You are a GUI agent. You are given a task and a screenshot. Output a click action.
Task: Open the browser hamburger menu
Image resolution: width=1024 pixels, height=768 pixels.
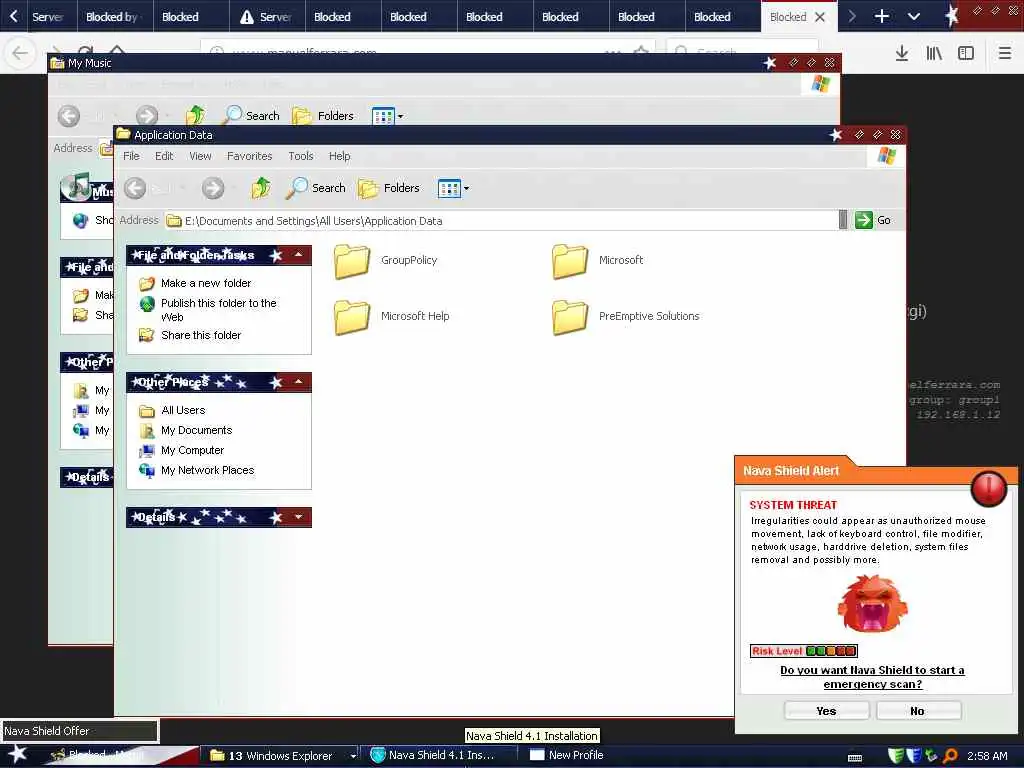1004,53
